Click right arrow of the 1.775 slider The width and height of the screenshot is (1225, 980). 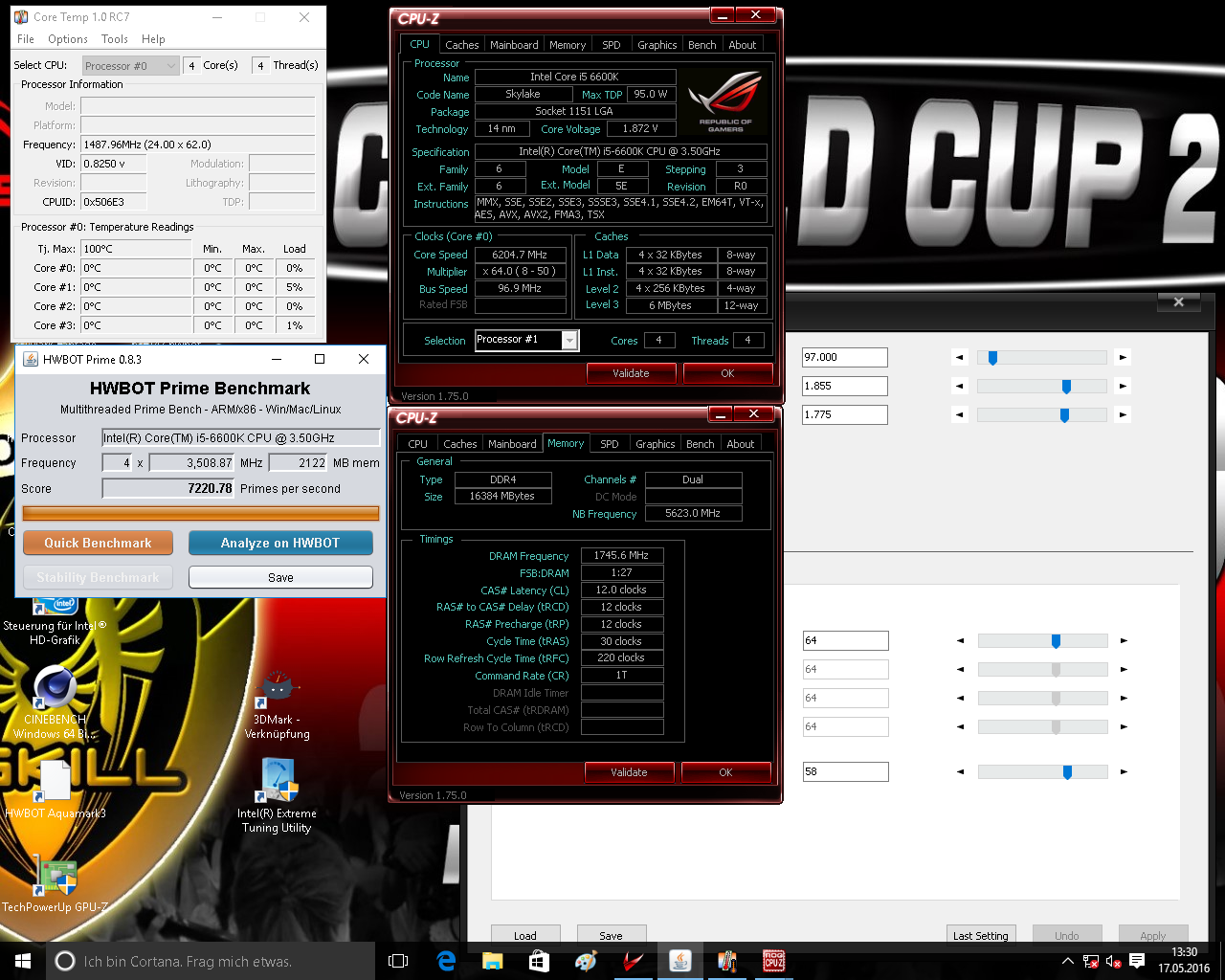coord(1123,414)
